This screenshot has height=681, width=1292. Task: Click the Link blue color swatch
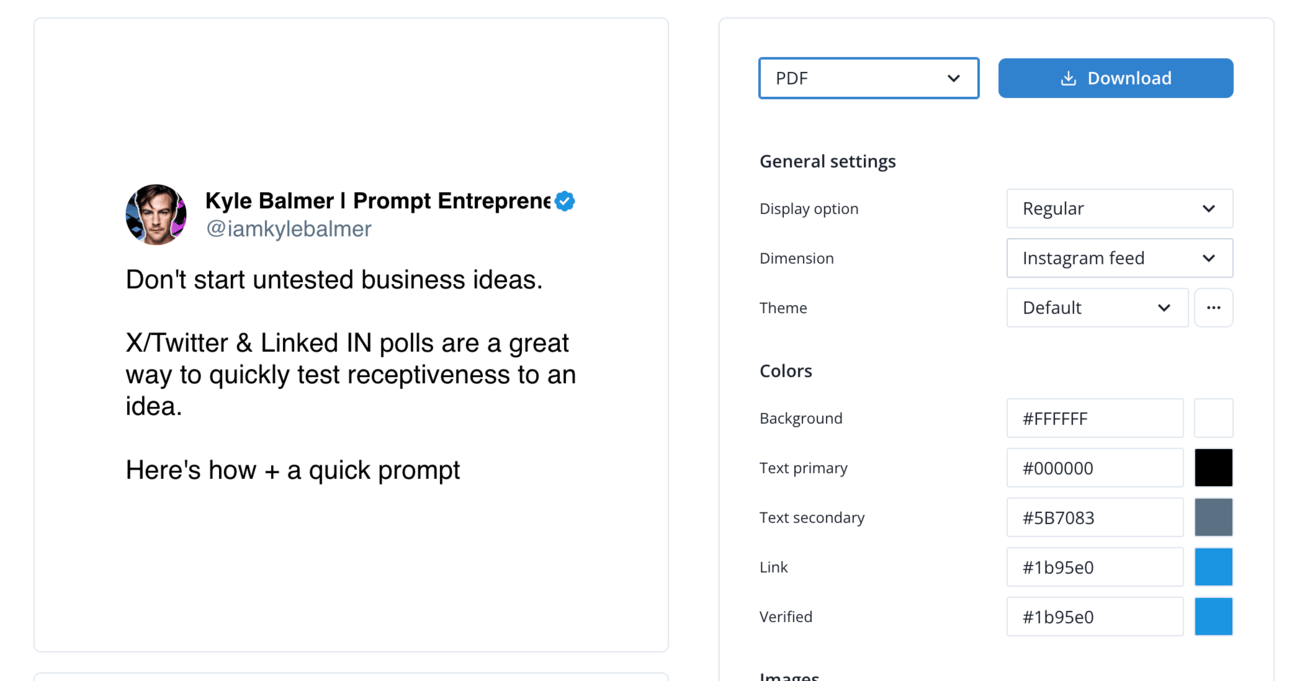pyautogui.click(x=1213, y=567)
